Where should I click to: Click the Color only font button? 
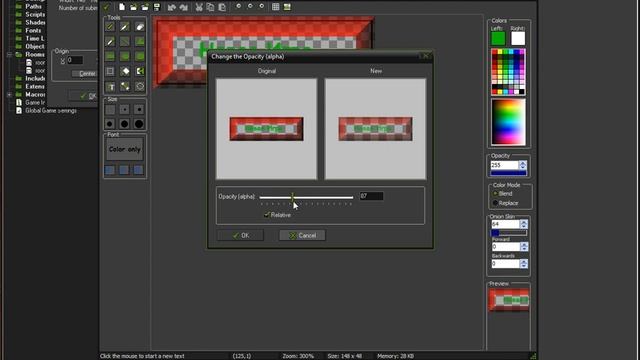point(124,149)
